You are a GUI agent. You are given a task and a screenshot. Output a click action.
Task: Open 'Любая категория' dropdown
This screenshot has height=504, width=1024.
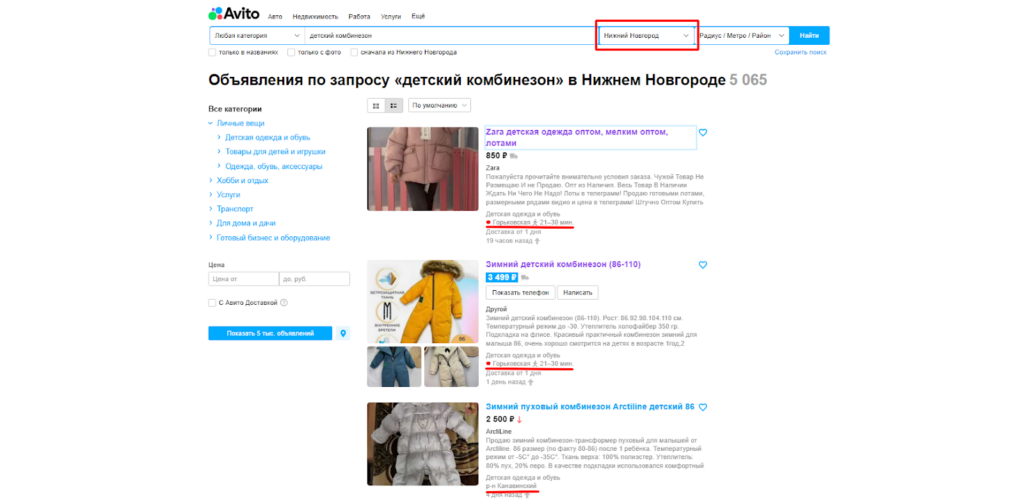tap(257, 35)
